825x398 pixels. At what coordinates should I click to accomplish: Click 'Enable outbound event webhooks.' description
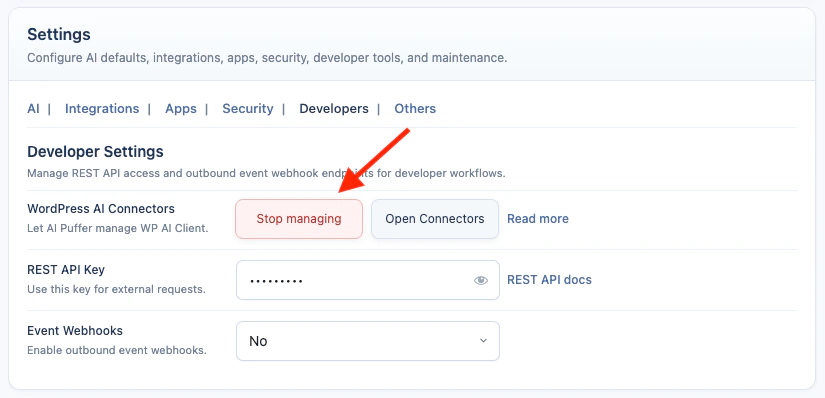(x=117, y=350)
